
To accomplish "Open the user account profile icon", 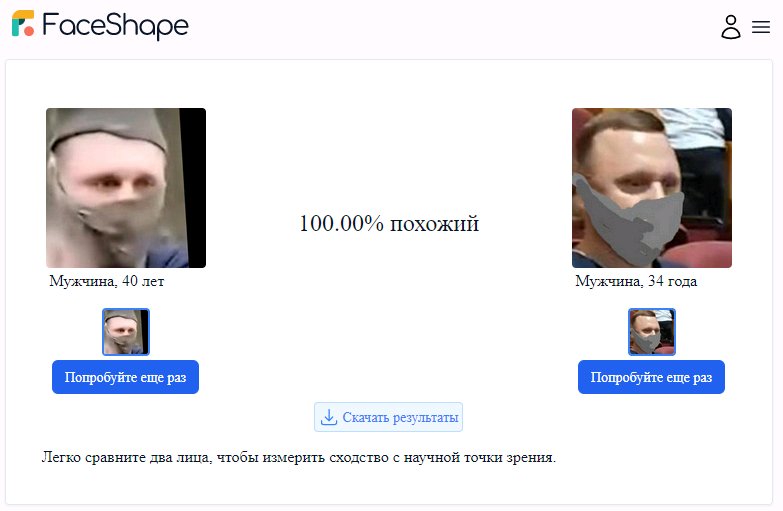I will [731, 26].
